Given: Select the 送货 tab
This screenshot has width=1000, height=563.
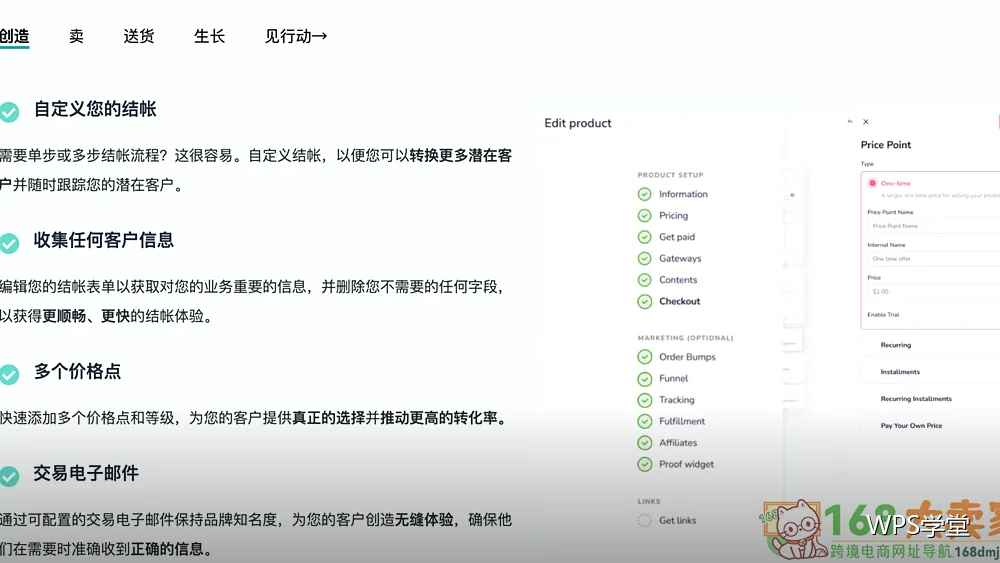Looking at the screenshot, I should click(139, 36).
